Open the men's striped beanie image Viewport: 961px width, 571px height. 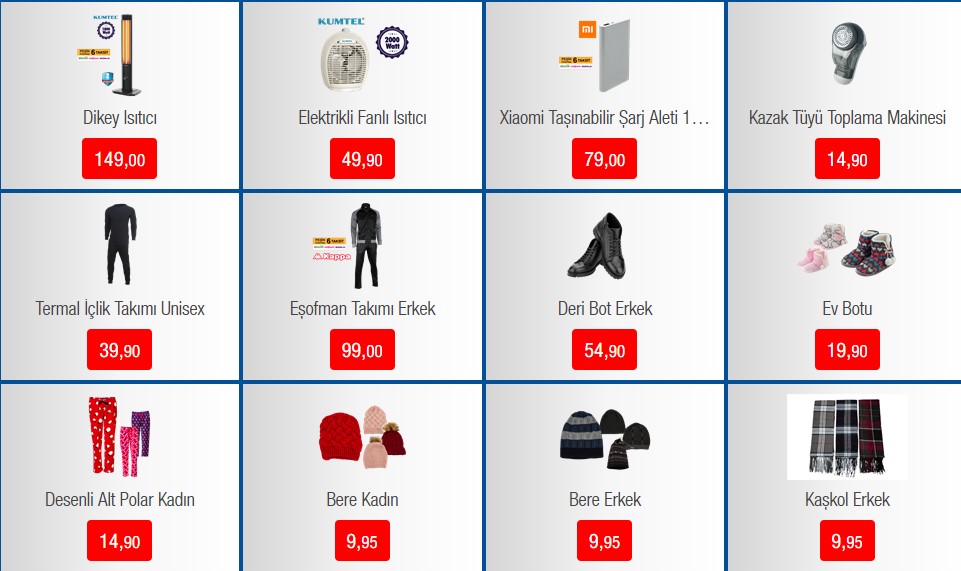click(605, 439)
